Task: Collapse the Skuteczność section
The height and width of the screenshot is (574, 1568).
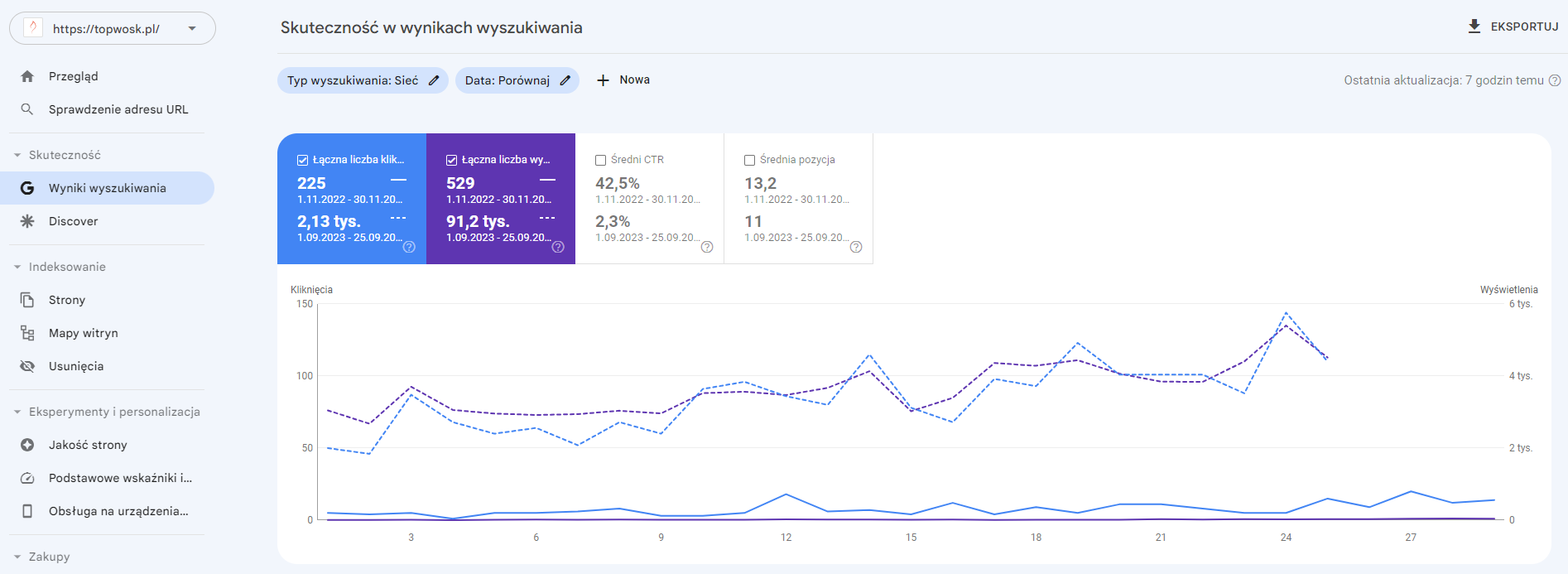Action: coord(17,155)
